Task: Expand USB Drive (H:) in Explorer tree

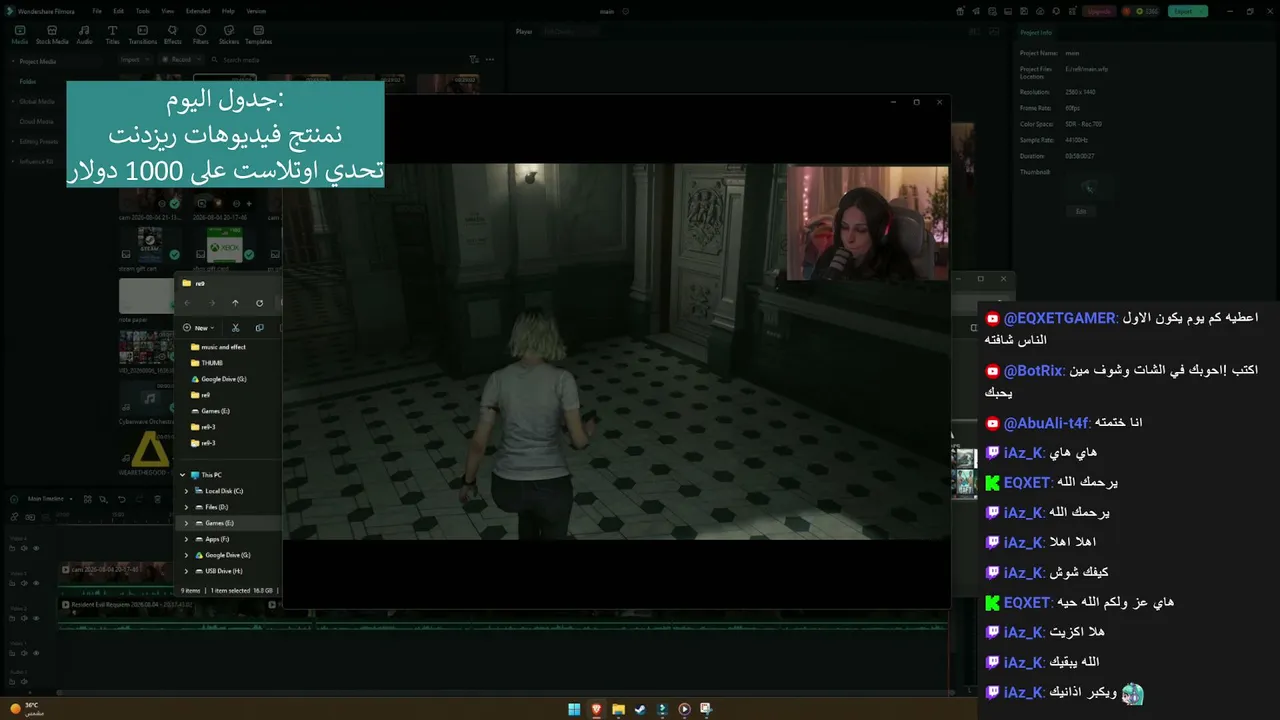Action: 186,571
